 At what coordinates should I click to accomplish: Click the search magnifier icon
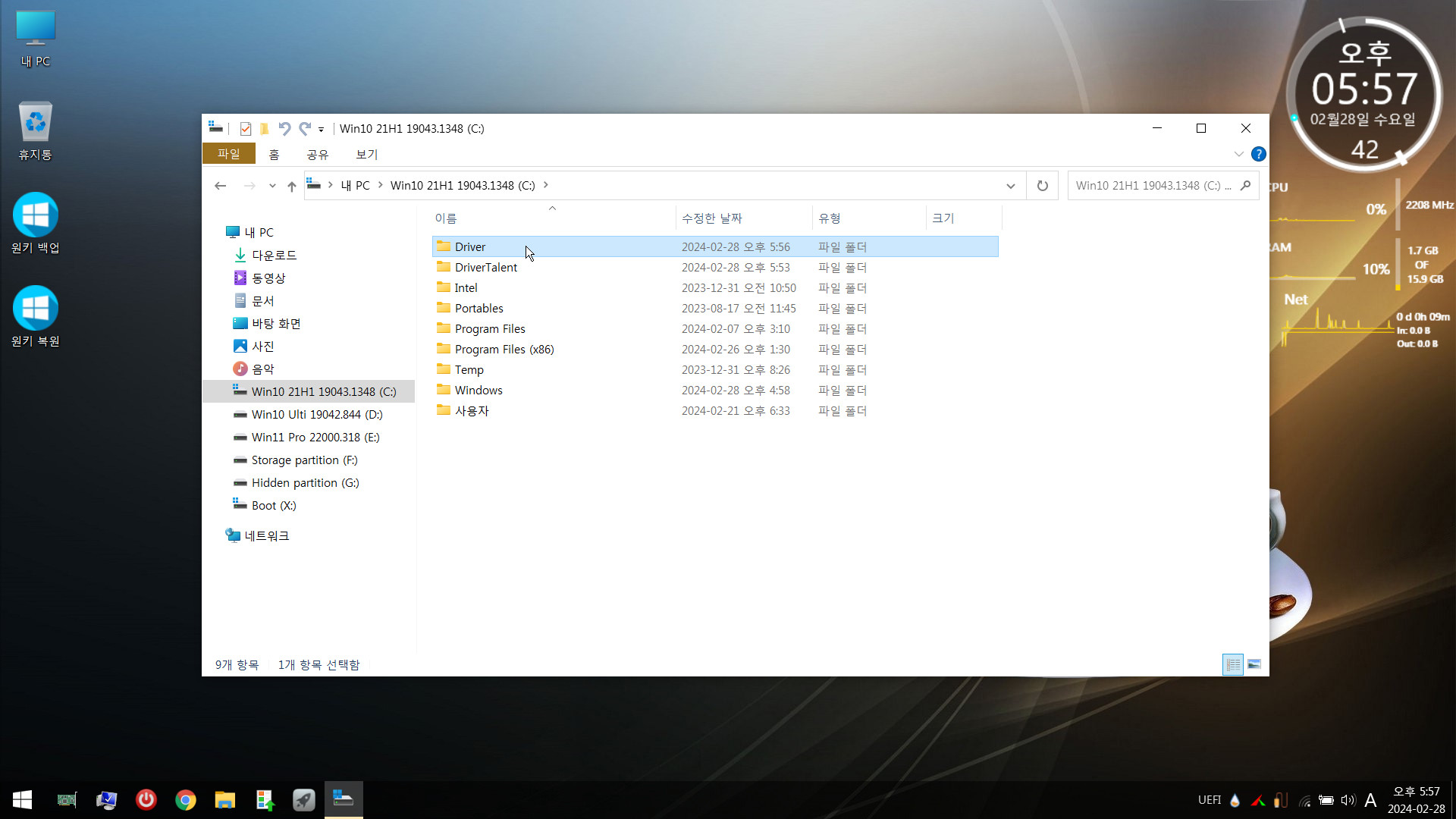1245,185
